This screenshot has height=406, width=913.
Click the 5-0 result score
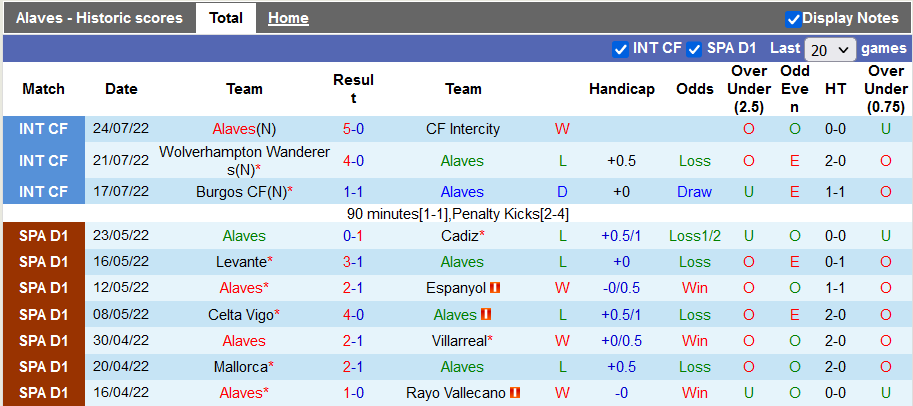coord(353,129)
